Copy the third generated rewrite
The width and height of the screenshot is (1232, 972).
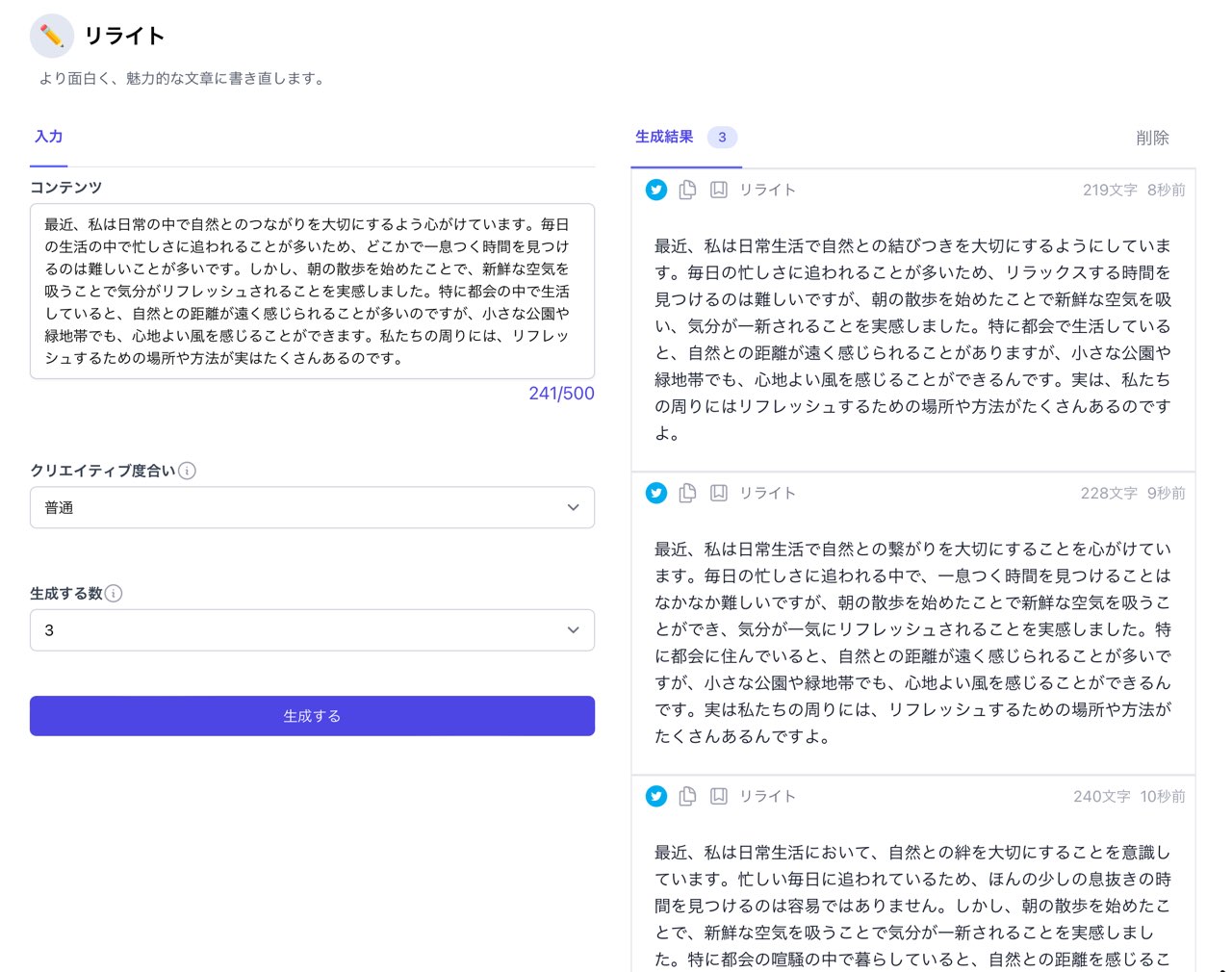pyautogui.click(x=687, y=796)
